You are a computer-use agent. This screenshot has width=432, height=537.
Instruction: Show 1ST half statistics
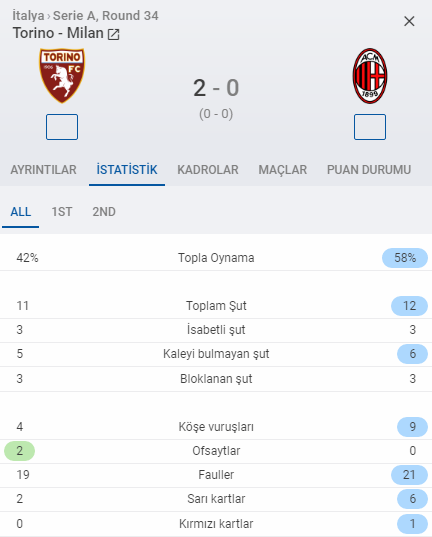click(x=62, y=212)
